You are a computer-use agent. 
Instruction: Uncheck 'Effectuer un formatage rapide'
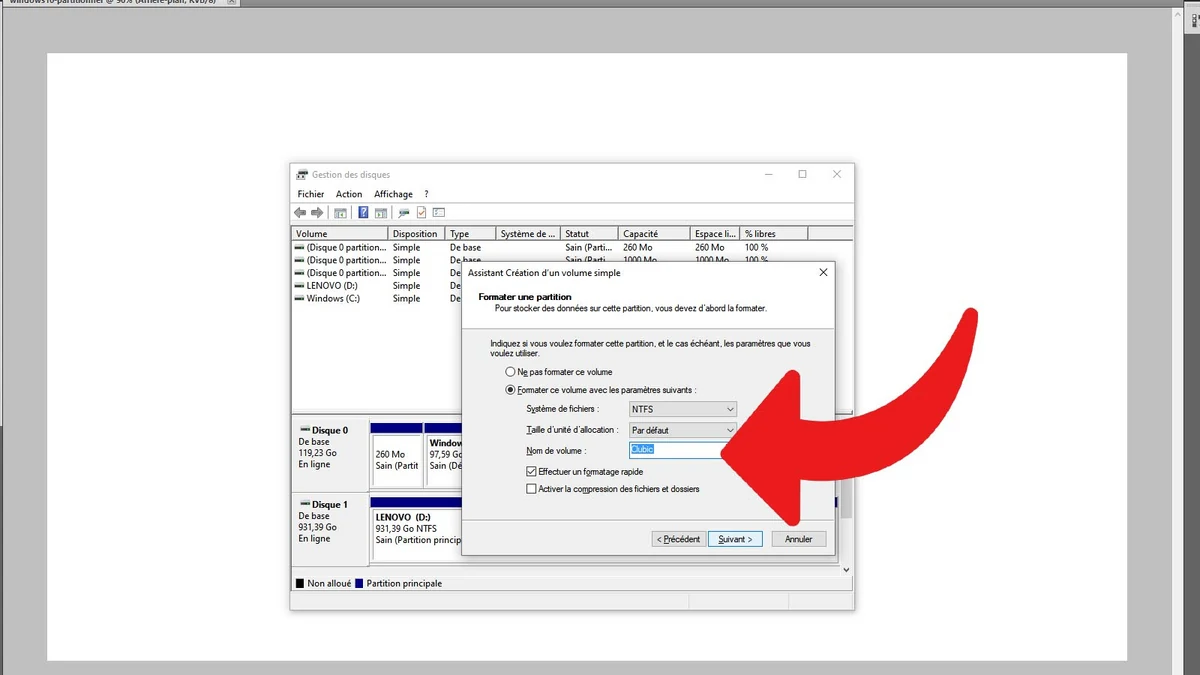click(x=531, y=471)
